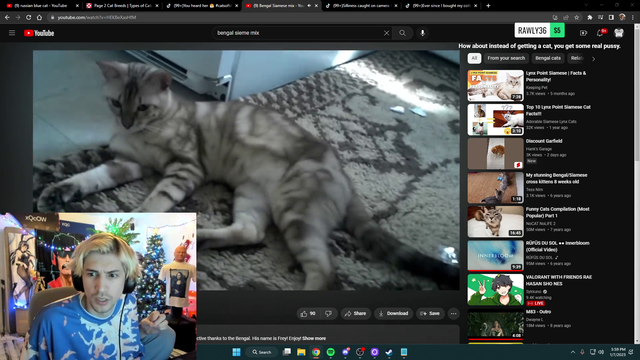Click the magnifier search button
This screenshot has height=360, width=640.
point(402,33)
